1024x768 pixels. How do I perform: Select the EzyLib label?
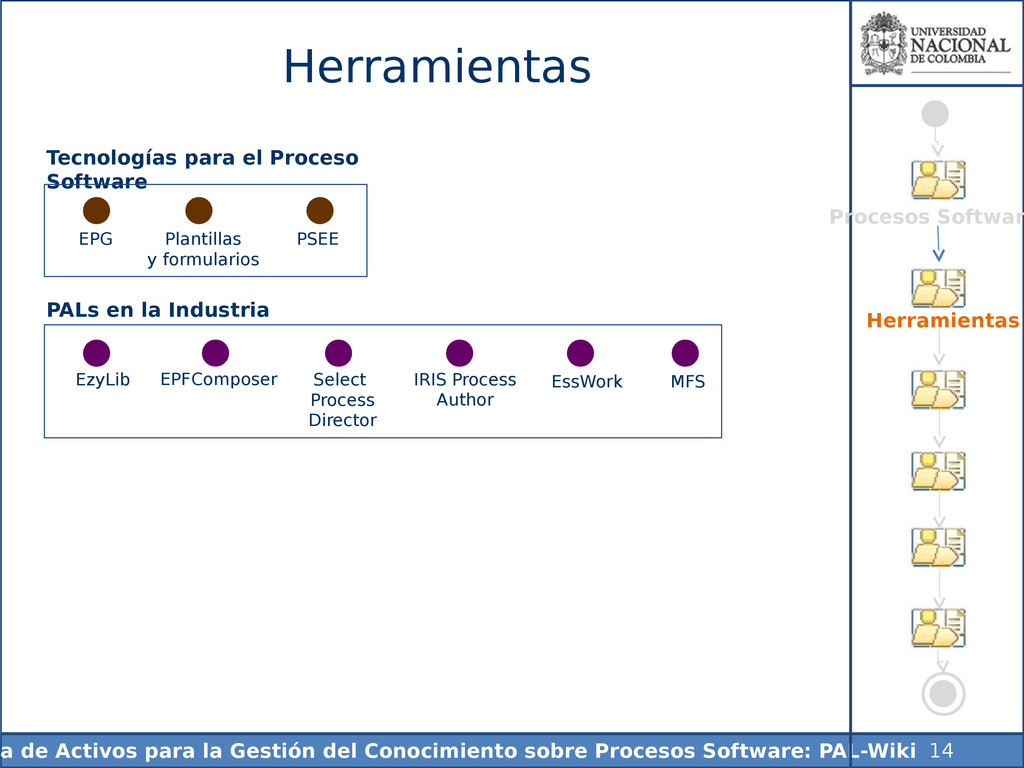click(x=103, y=380)
